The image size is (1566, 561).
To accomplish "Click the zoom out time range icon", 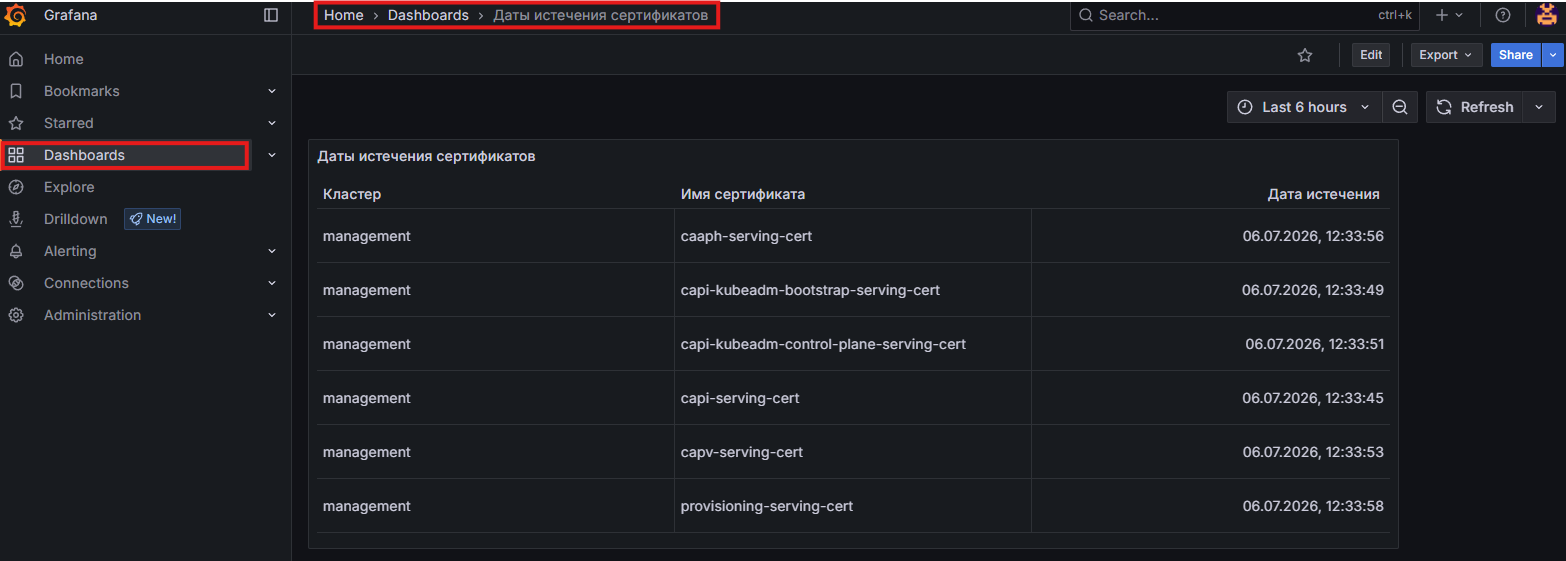I will (1400, 107).
